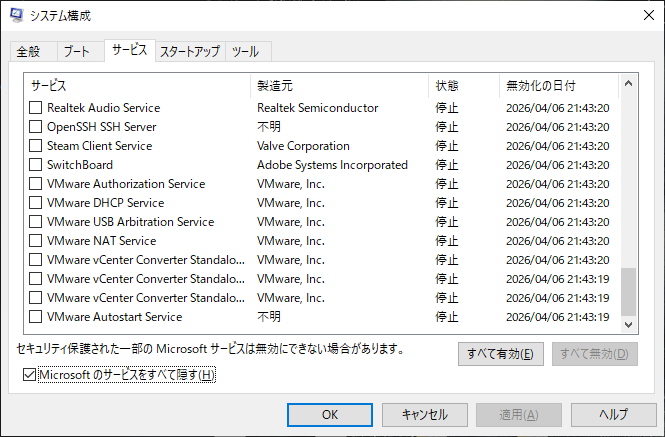Go to the スタートアップ tab
The width and height of the screenshot is (665, 437).
coord(190,52)
